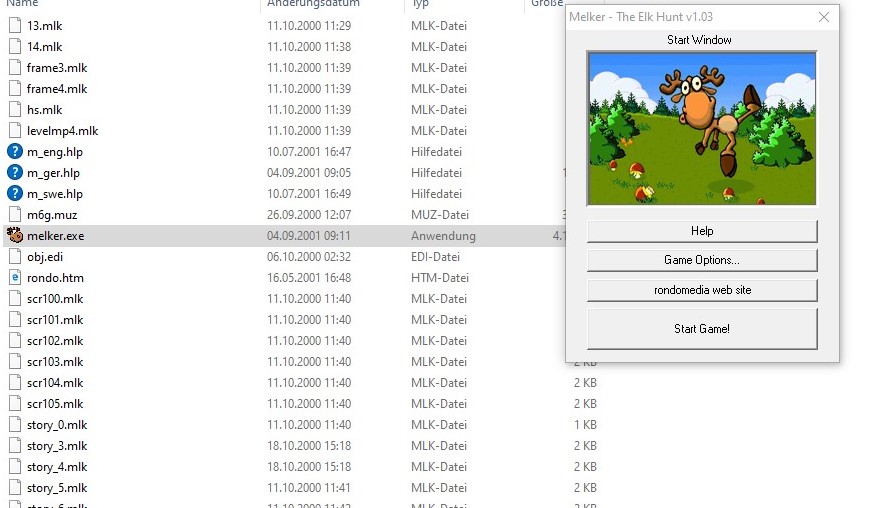This screenshot has height=508, width=871.
Task: Click type Anwendung in melker.exe row
Action: tap(443, 236)
